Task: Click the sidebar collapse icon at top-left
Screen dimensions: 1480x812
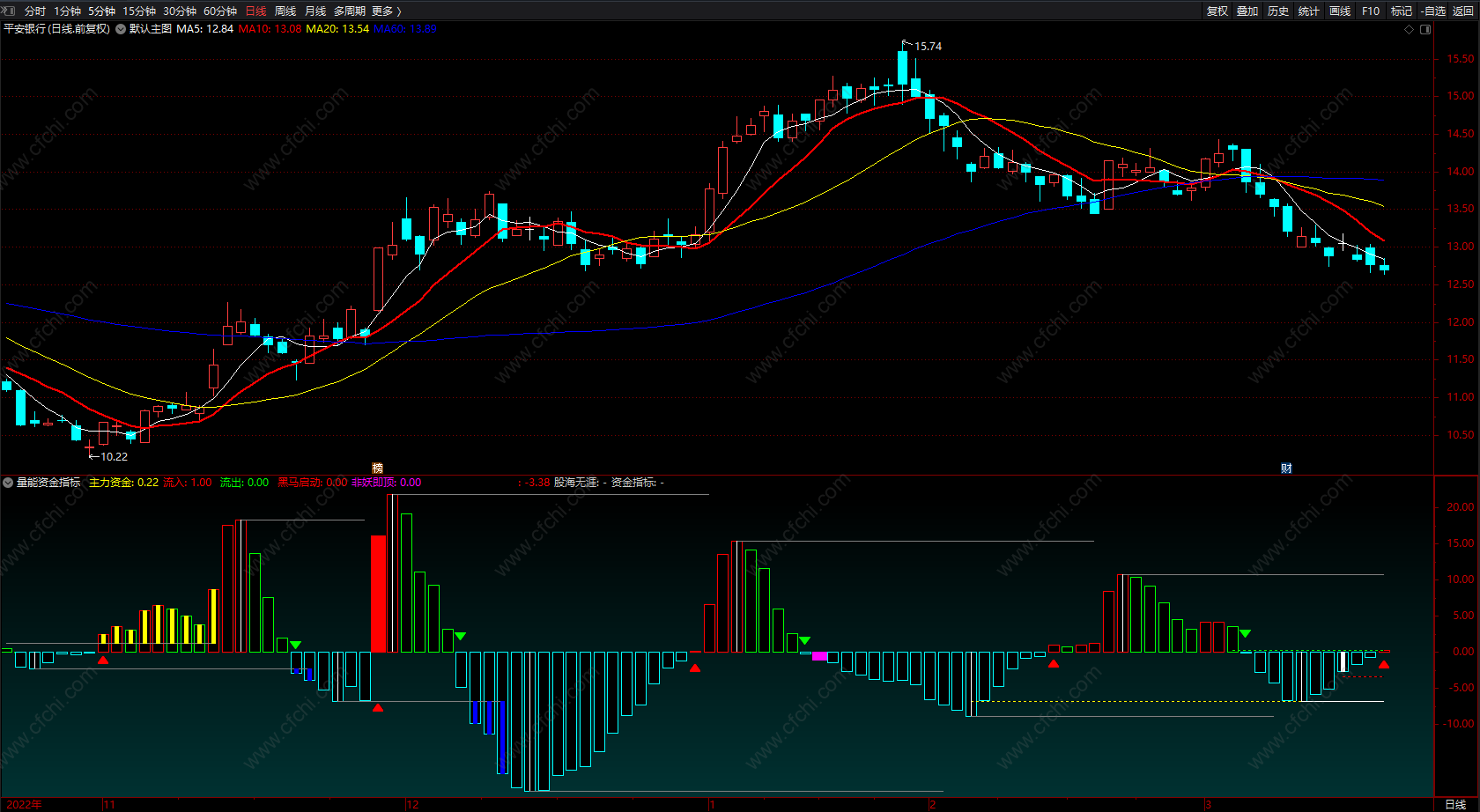Action: pyautogui.click(x=9, y=11)
